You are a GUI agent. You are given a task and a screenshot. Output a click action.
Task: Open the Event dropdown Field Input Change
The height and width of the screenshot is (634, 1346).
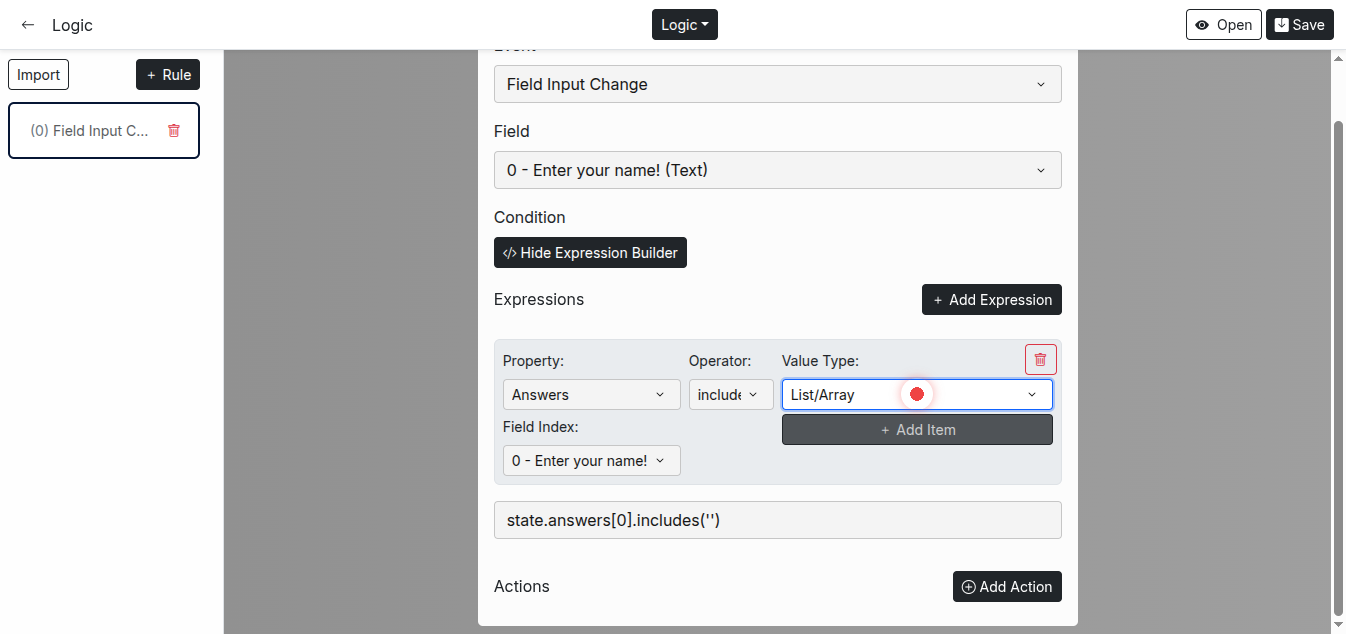click(777, 85)
